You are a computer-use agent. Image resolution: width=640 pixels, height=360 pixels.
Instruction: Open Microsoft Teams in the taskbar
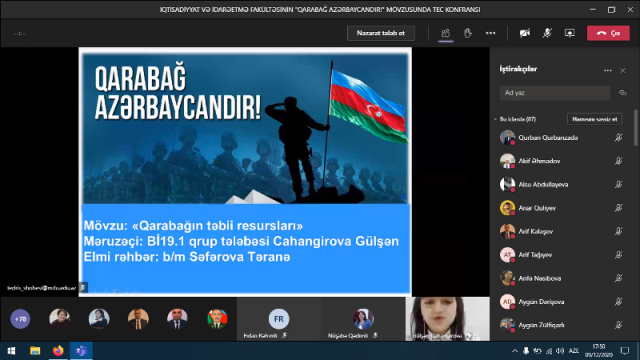(x=81, y=351)
